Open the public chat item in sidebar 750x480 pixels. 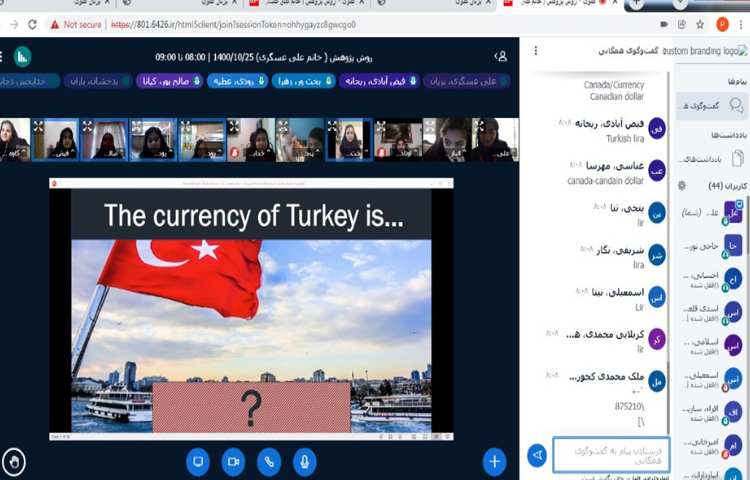[711, 106]
